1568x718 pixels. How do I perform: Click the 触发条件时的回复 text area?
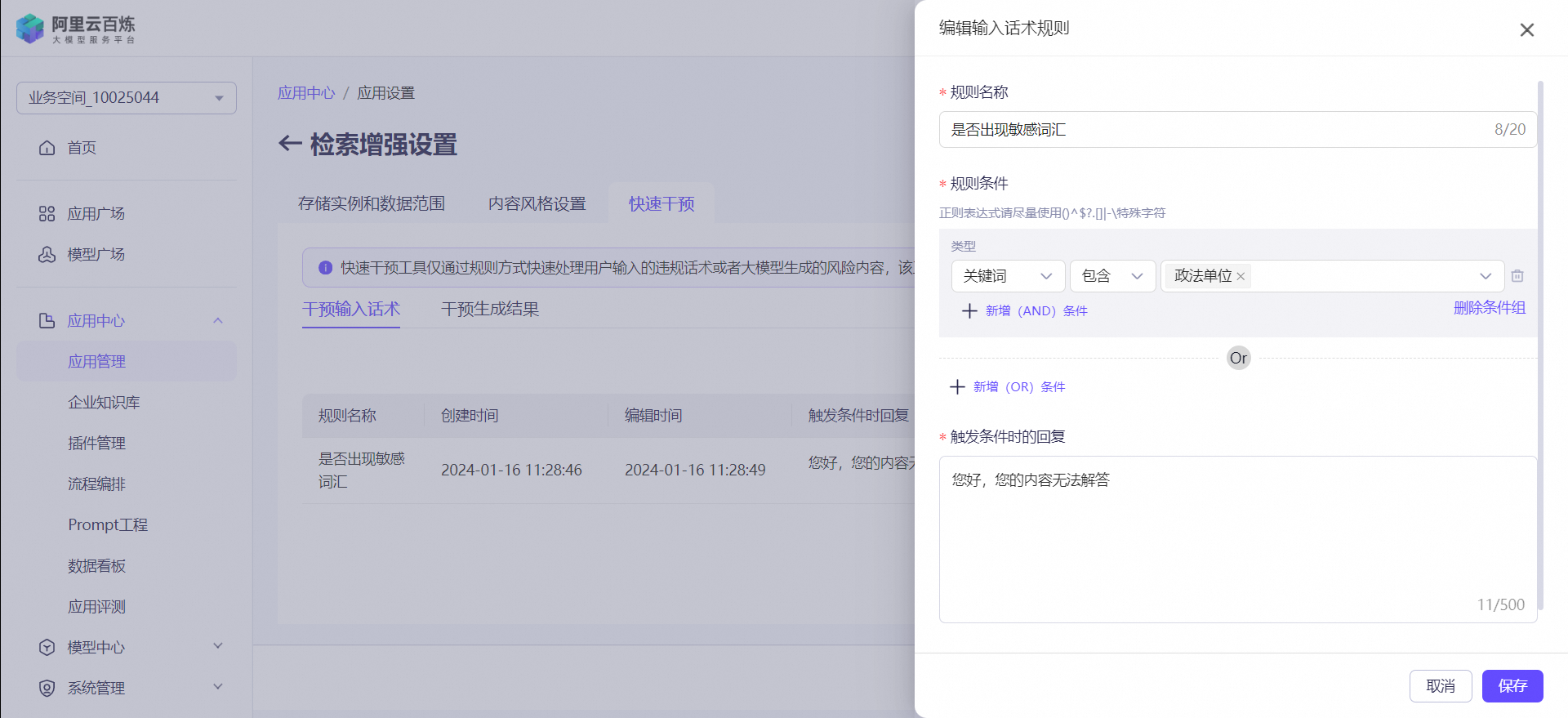coord(1238,539)
